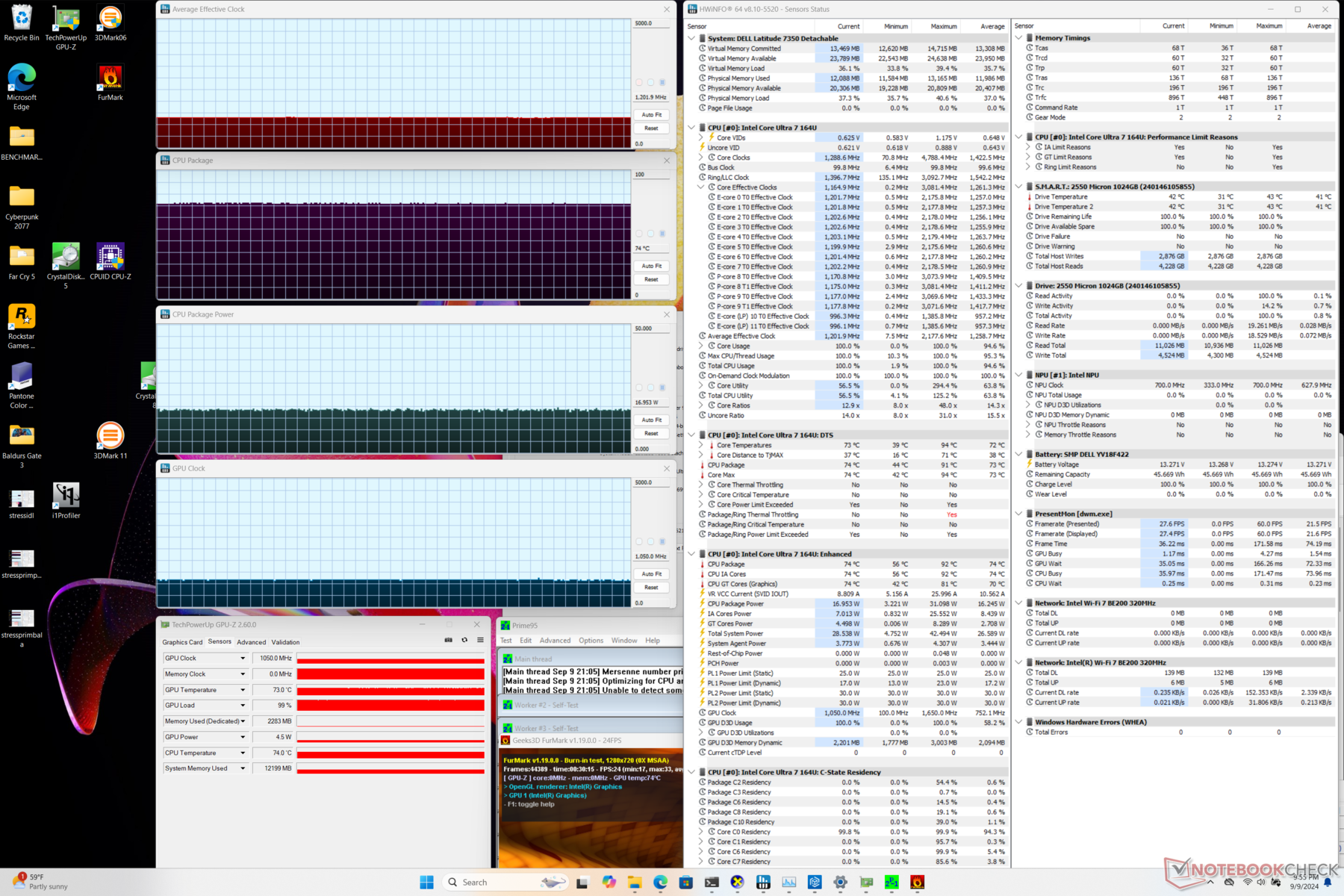Collapse the NPU [#1]: Intel NPU section
The height and width of the screenshot is (896, 1344).
point(1018,375)
